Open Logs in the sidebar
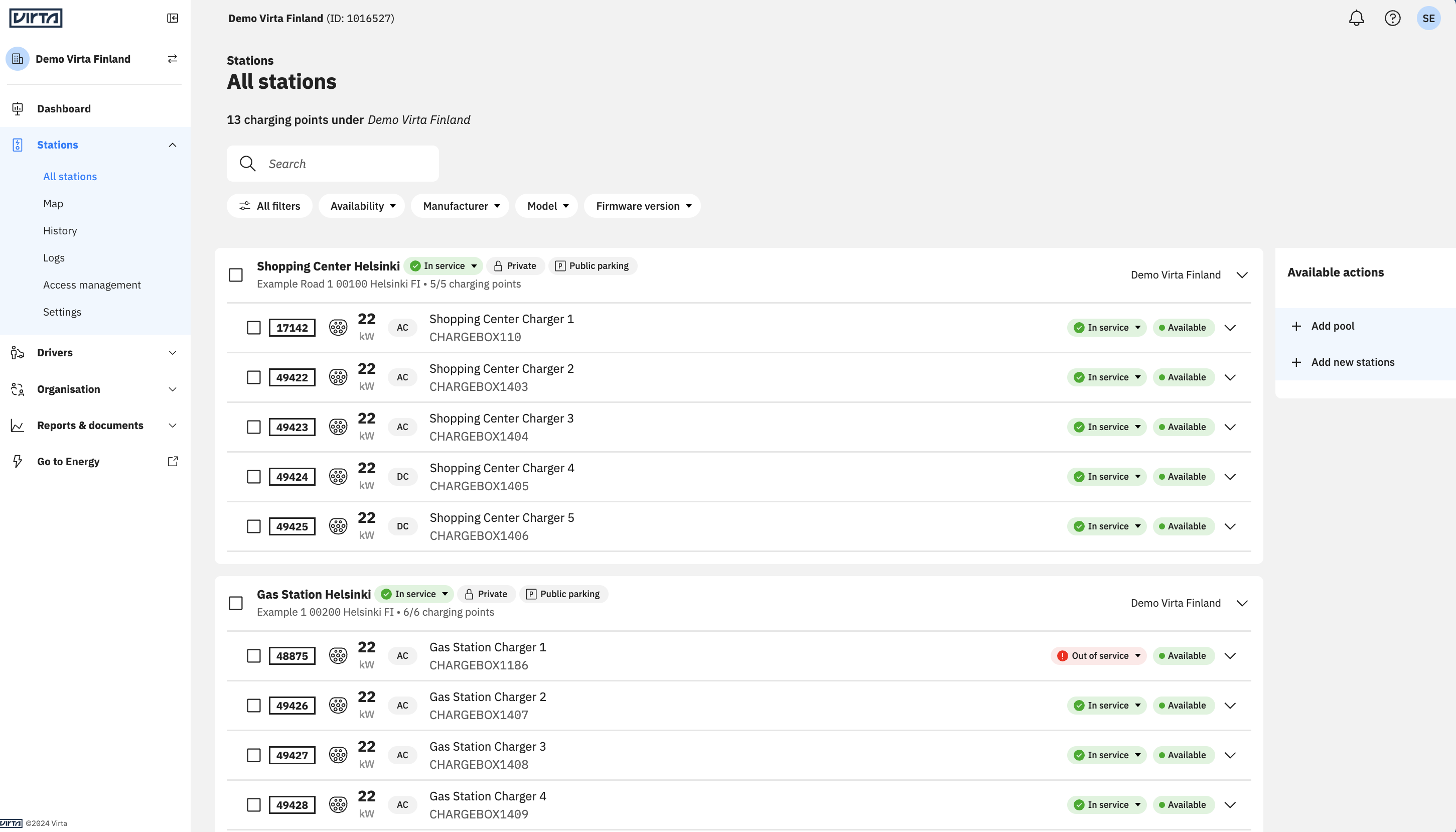1456x832 pixels. 54,258
